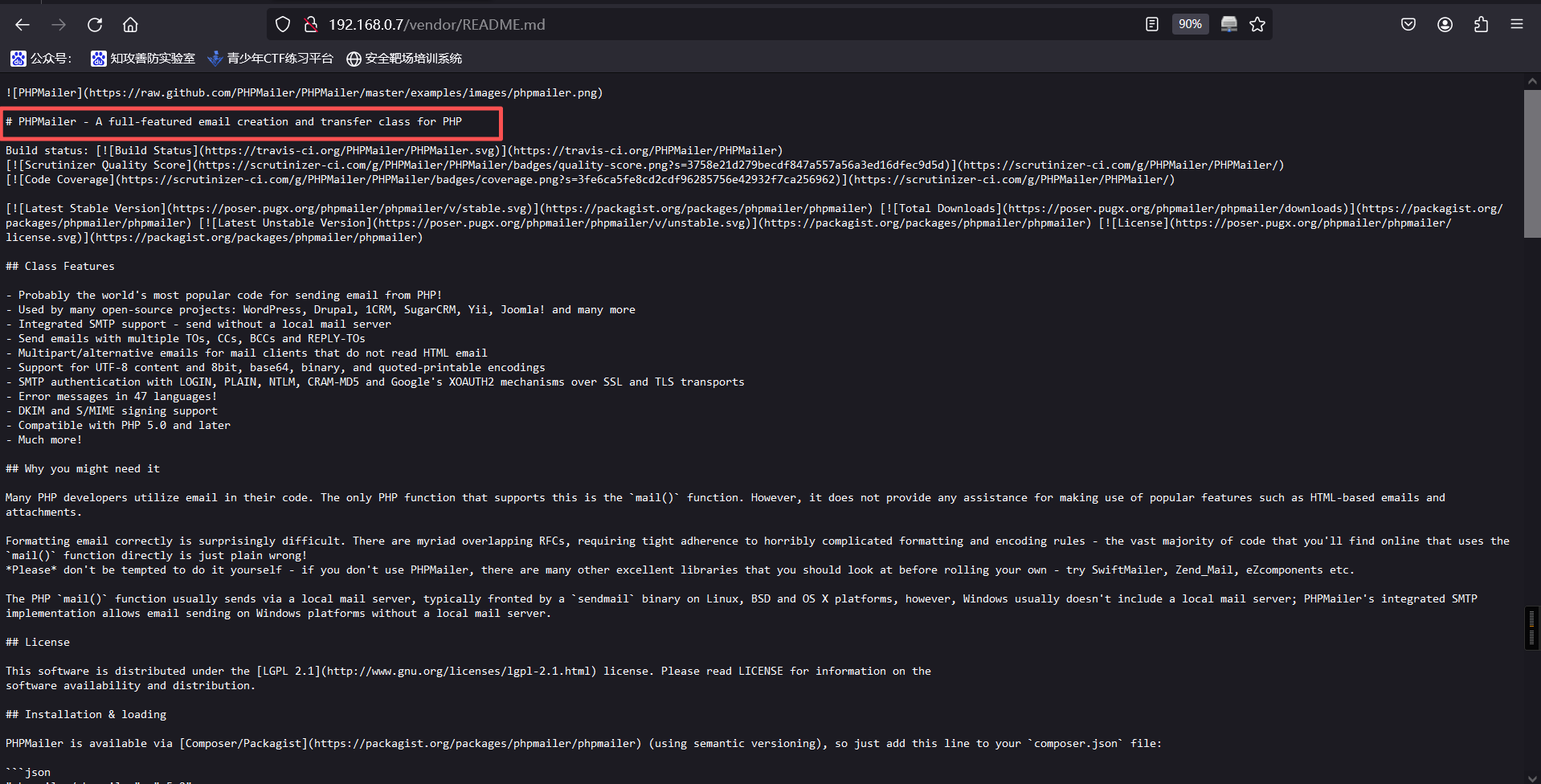This screenshot has height=784, width=1541.
Task: Toggle reader view icon
Action: [x=1152, y=25]
